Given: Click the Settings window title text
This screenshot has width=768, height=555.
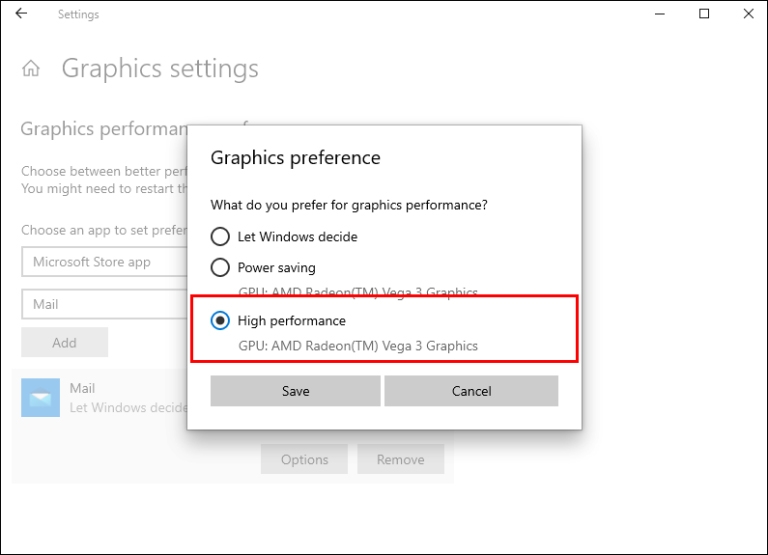Looking at the screenshot, I should [78, 15].
